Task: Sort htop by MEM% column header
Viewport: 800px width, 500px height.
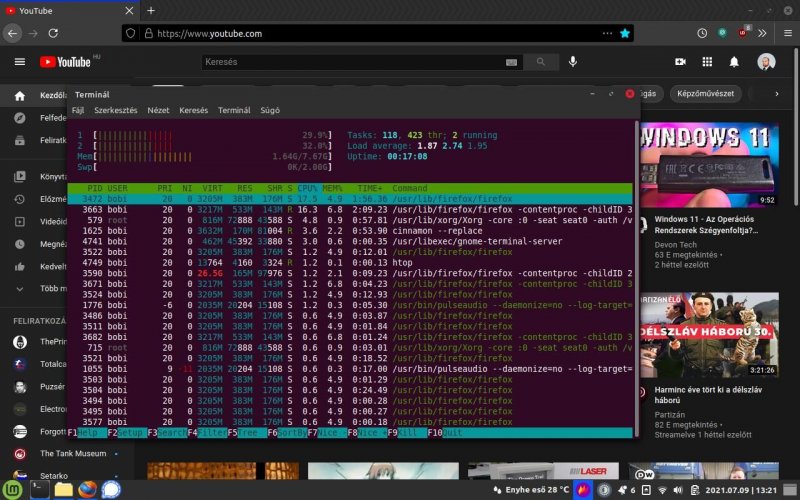Action: [x=332, y=188]
